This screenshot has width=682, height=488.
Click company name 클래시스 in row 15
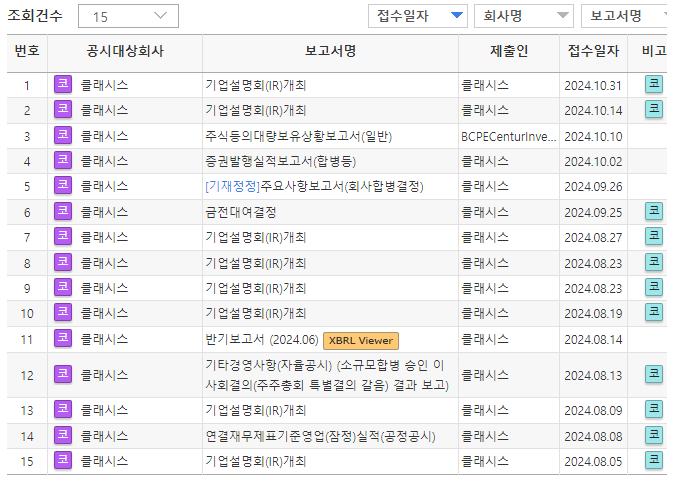point(104,461)
